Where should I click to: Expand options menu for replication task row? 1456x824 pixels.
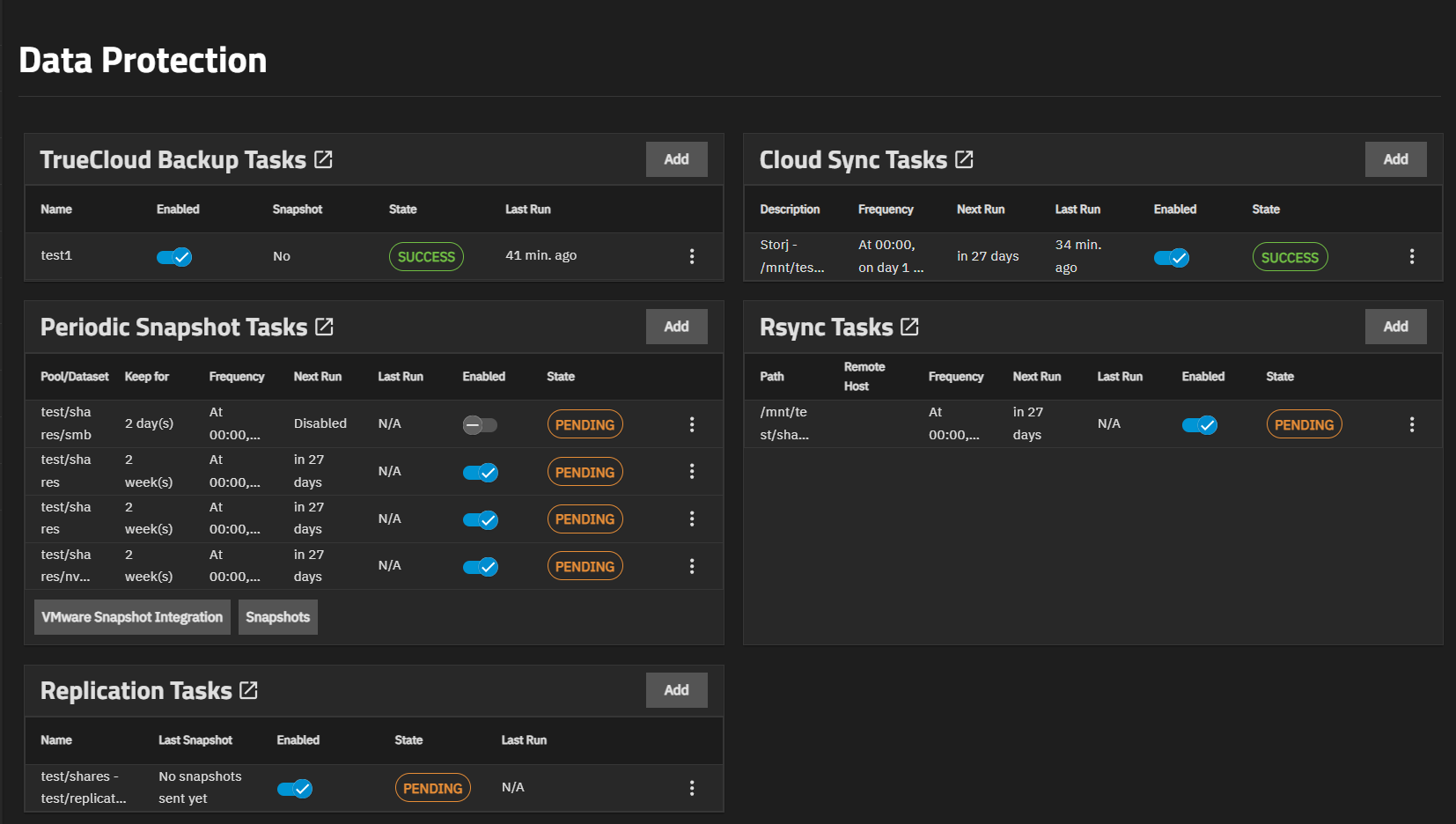click(x=692, y=788)
